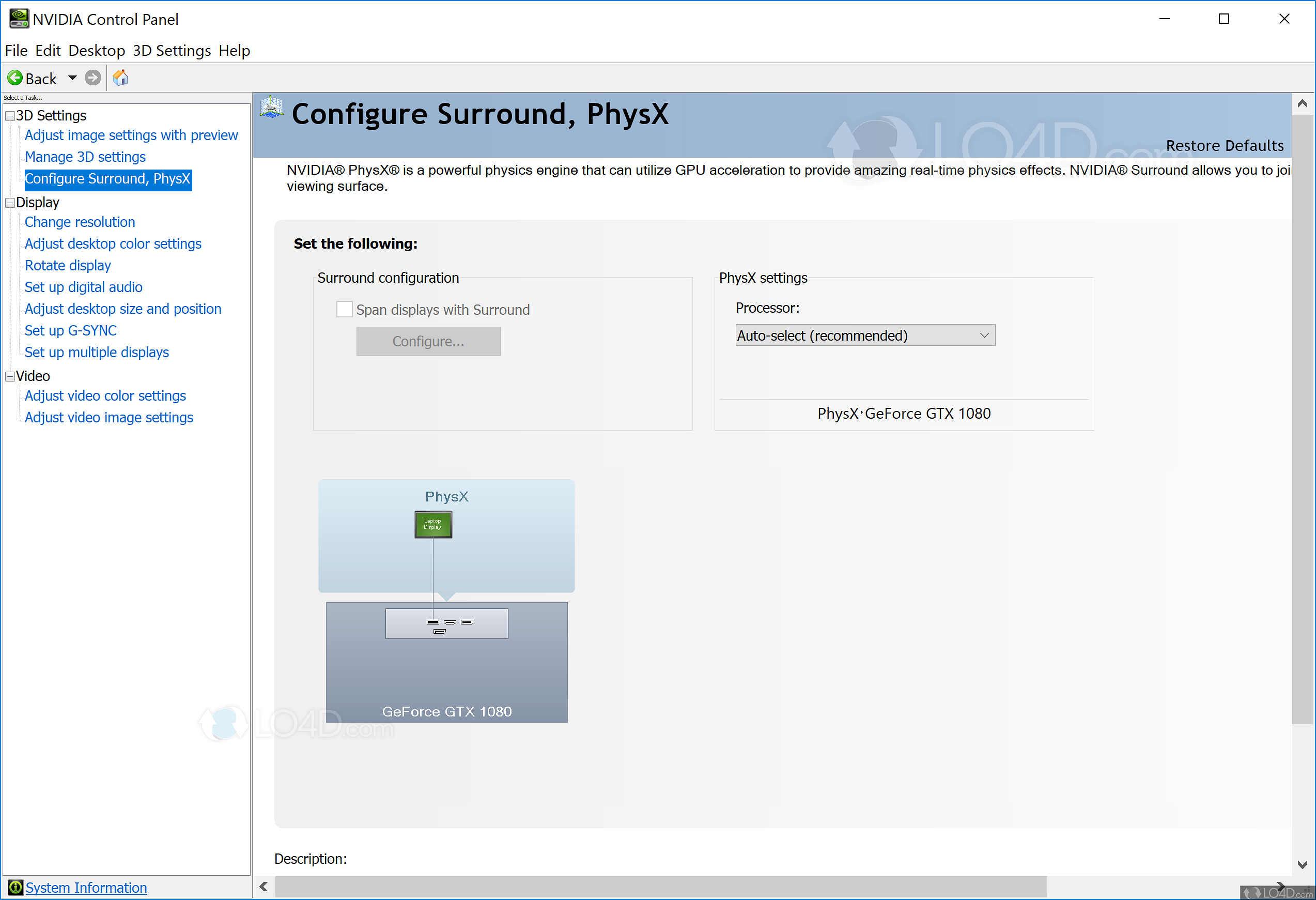Click GPU port connector box in diagram
The width and height of the screenshot is (1316, 900).
click(446, 623)
